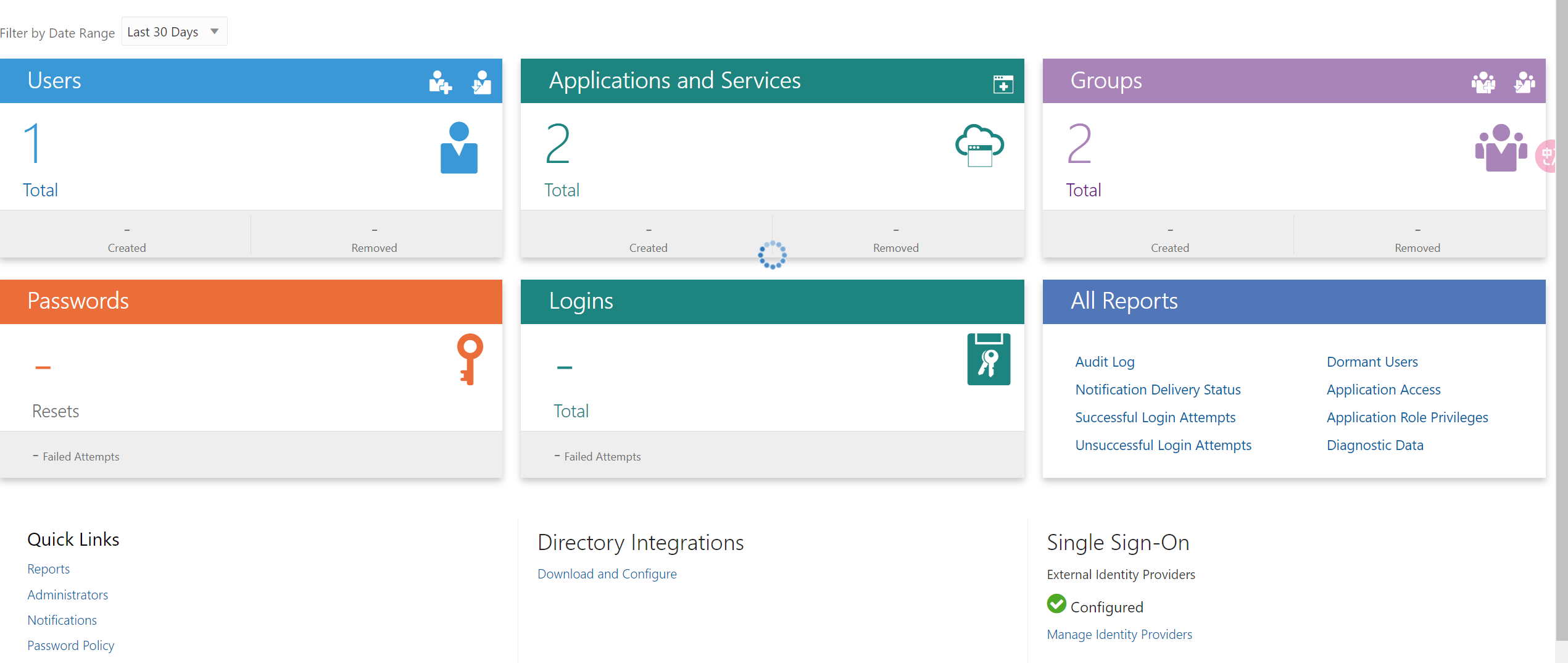Click Download and Configure link
This screenshot has height=663, width=1568.
coord(607,574)
